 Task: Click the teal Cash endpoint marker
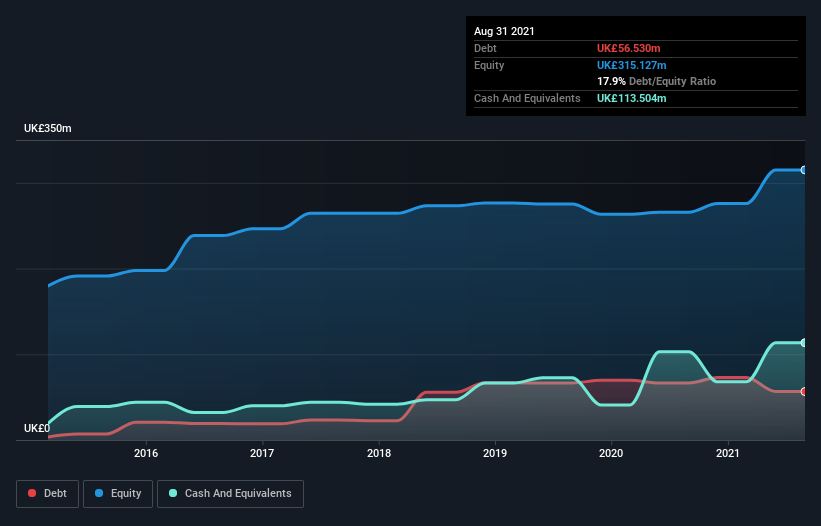(x=804, y=343)
